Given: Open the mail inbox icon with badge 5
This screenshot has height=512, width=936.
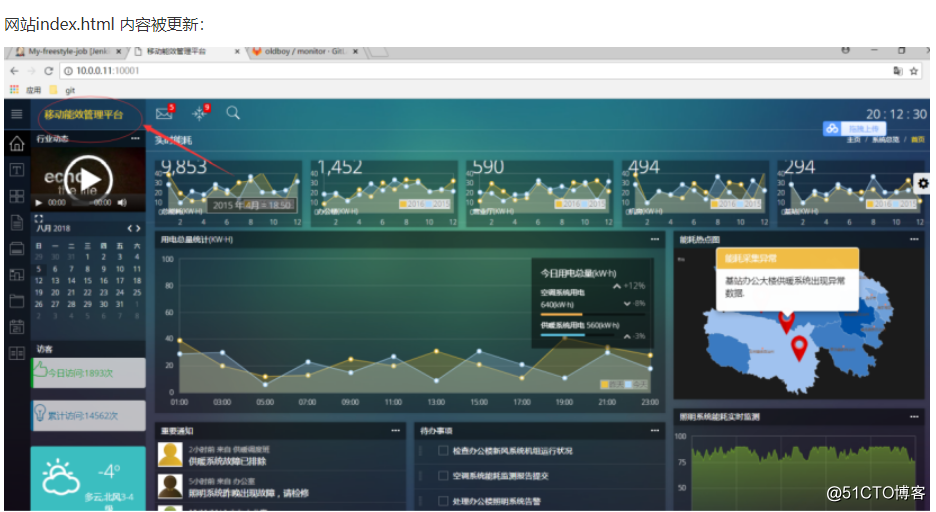Looking at the screenshot, I should [164, 113].
